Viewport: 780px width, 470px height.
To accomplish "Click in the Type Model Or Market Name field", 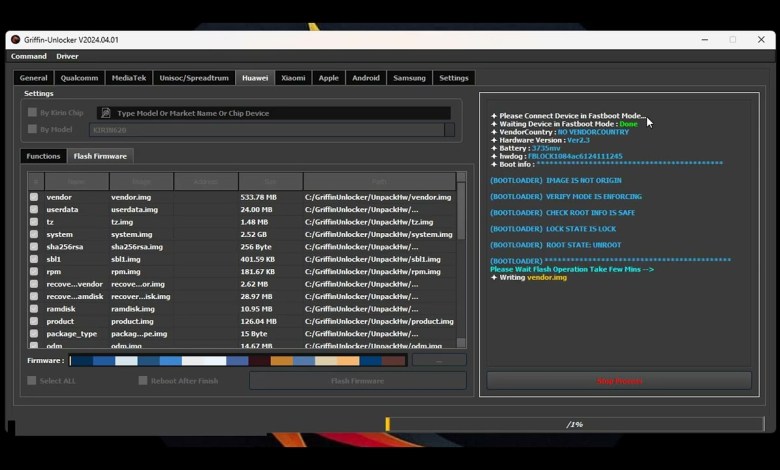I will click(x=280, y=113).
